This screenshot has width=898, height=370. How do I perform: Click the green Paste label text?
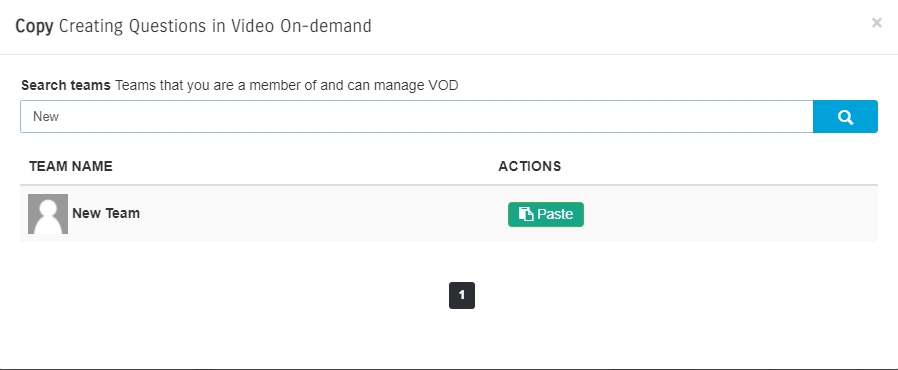tap(555, 214)
